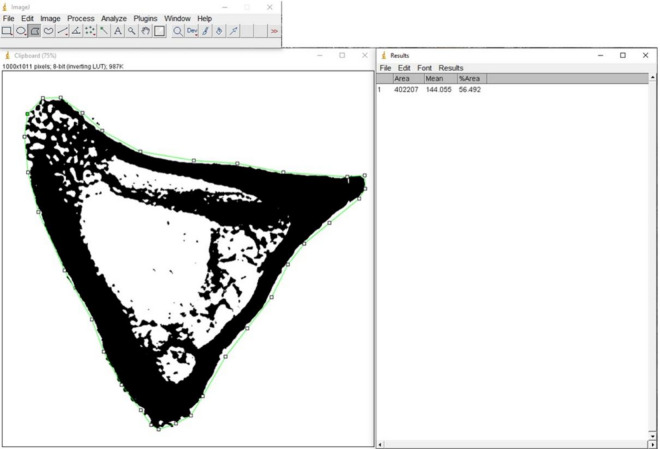The height and width of the screenshot is (449, 660).
Task: Select the Arrow tool icon
Action: coord(233,31)
